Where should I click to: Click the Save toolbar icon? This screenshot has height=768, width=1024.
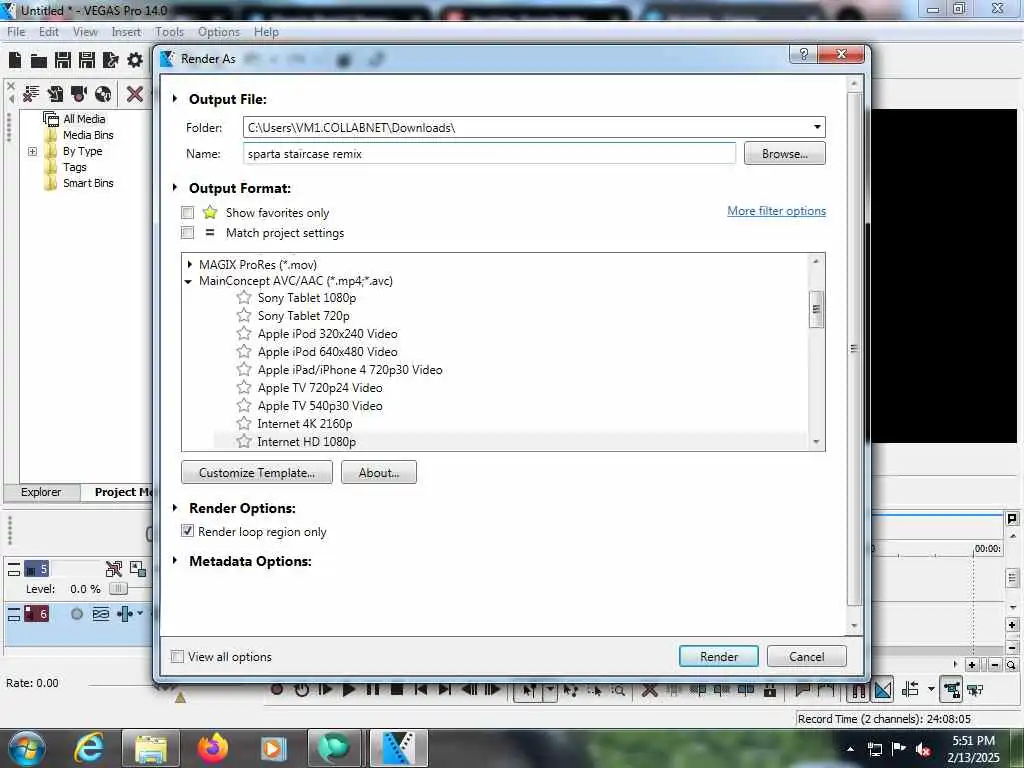point(63,61)
